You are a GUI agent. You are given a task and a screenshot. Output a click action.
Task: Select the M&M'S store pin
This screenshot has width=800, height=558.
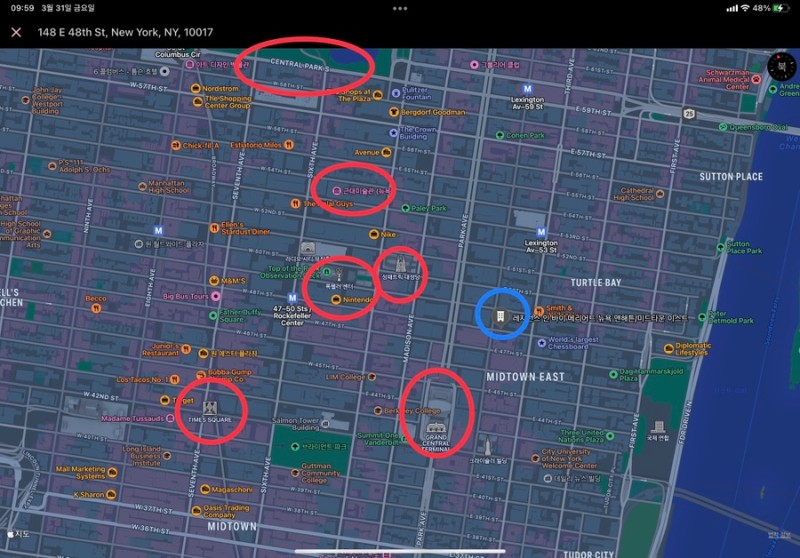point(214,281)
